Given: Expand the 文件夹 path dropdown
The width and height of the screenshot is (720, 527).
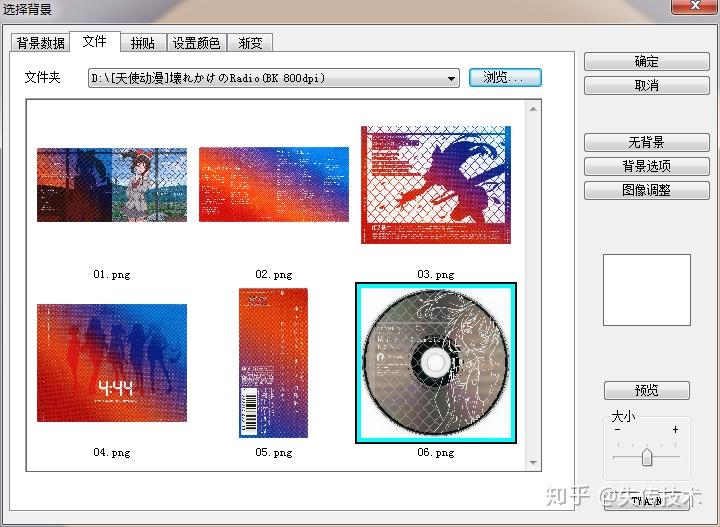Looking at the screenshot, I should point(451,78).
